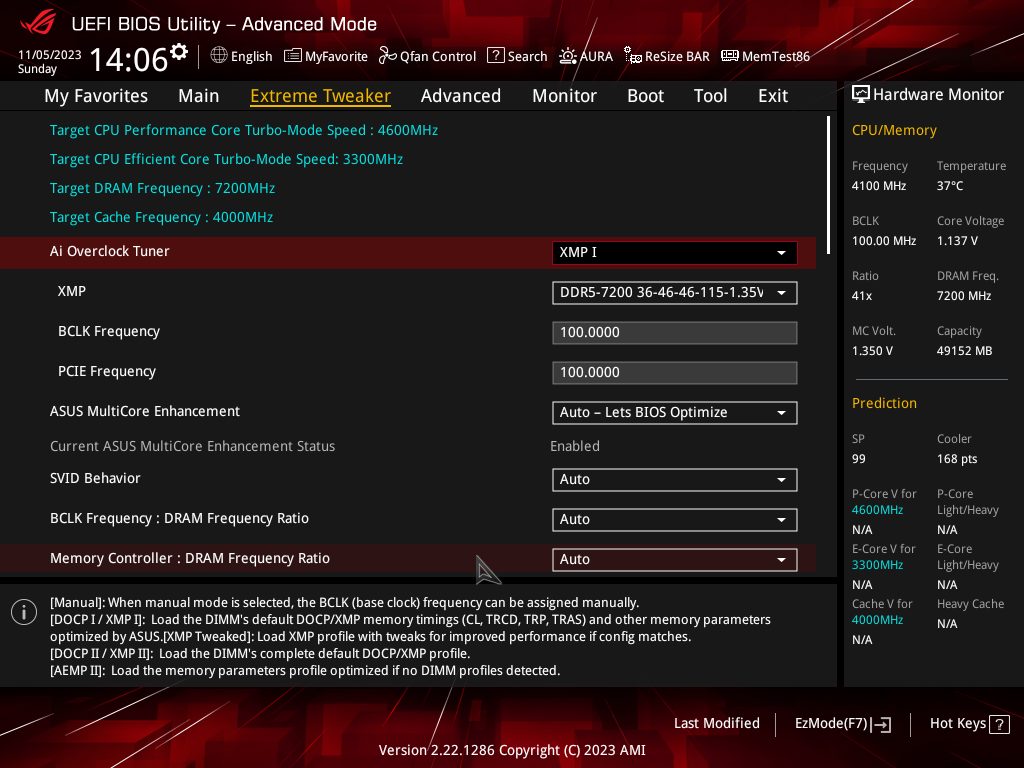The width and height of the screenshot is (1024, 768).
Task: Click the 4000MHz Cache prediction link
Action: (x=877, y=620)
